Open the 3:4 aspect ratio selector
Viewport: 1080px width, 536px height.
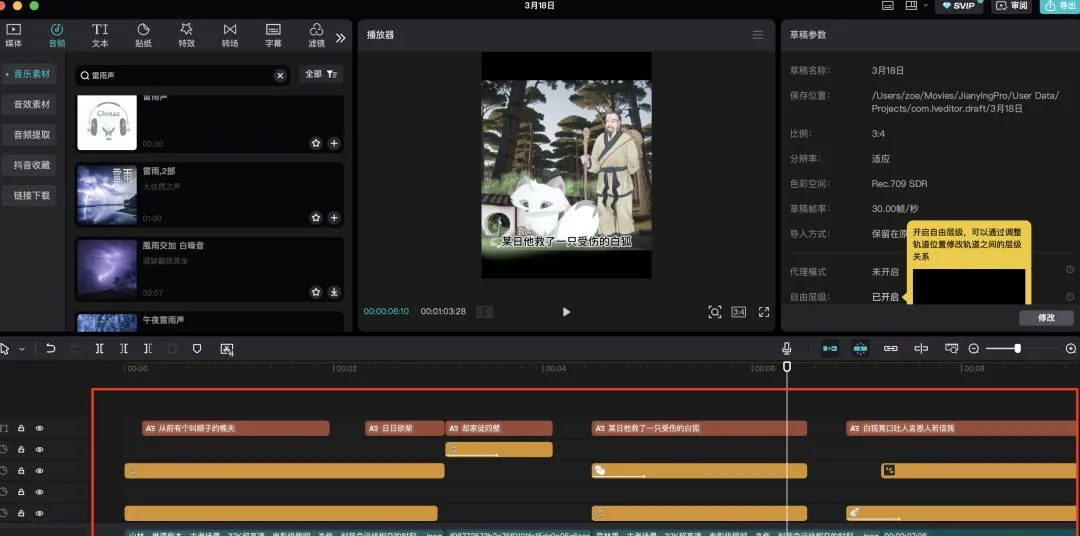click(738, 312)
